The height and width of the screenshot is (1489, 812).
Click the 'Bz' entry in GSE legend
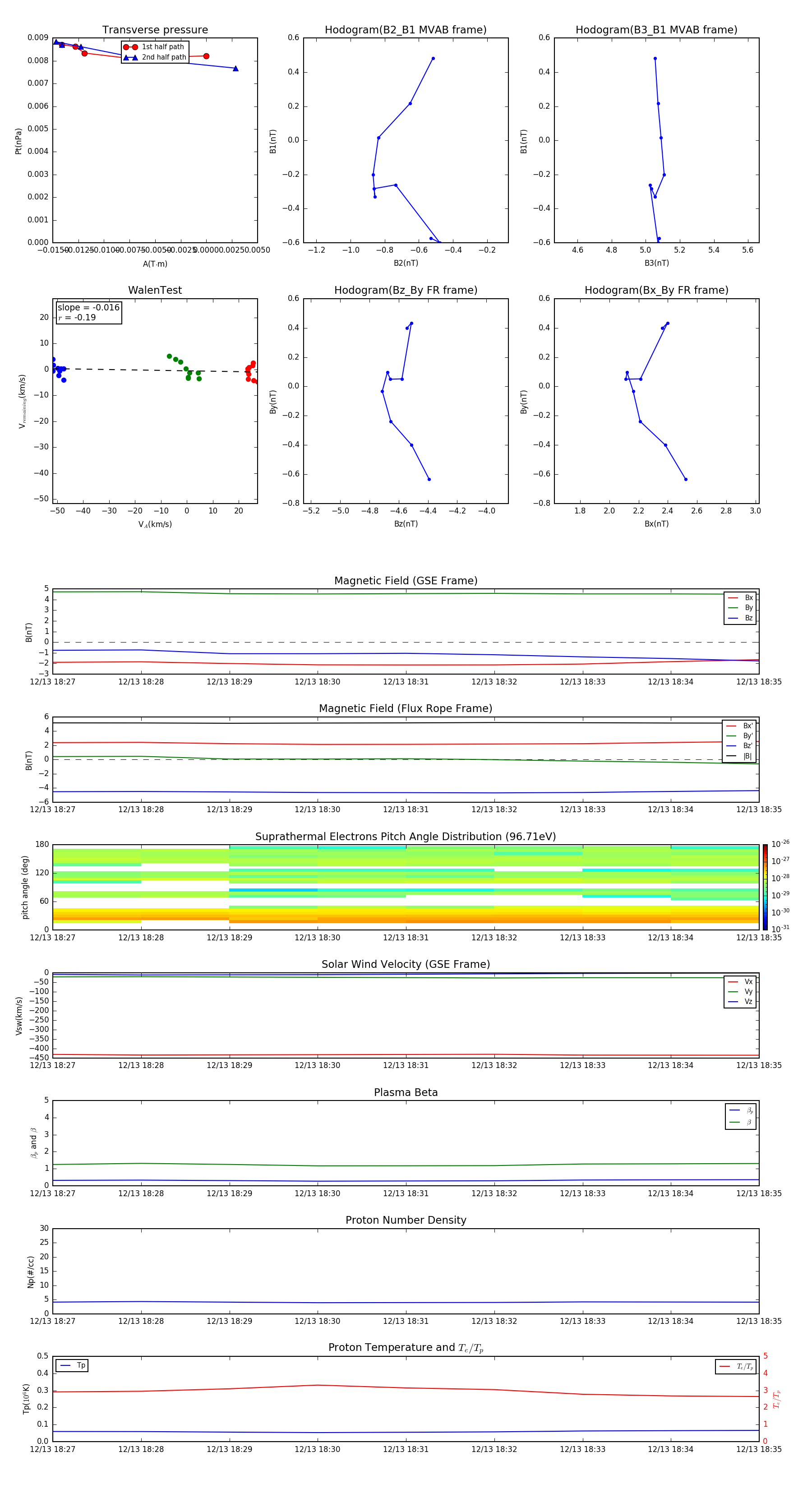click(740, 618)
